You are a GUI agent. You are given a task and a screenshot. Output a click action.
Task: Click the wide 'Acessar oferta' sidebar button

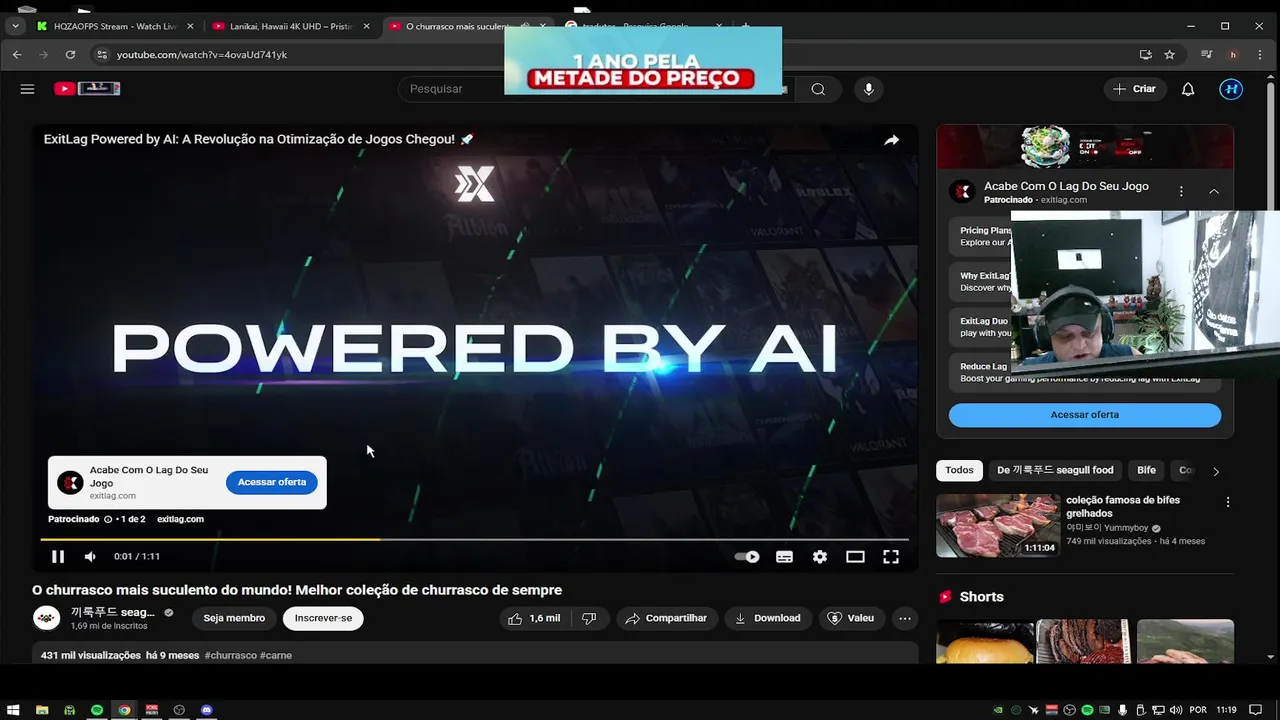(x=1084, y=415)
